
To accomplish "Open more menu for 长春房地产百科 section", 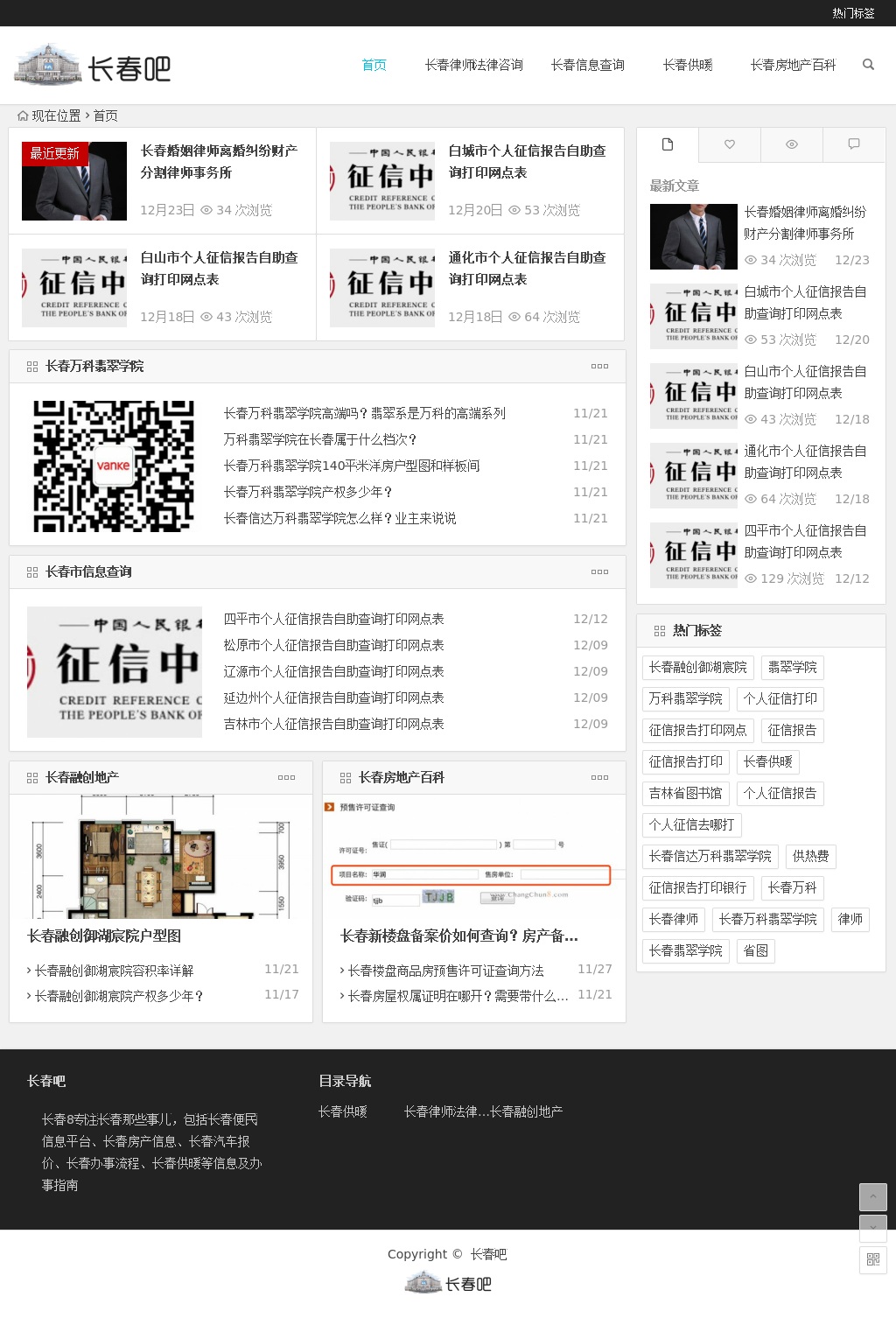I will (x=599, y=778).
